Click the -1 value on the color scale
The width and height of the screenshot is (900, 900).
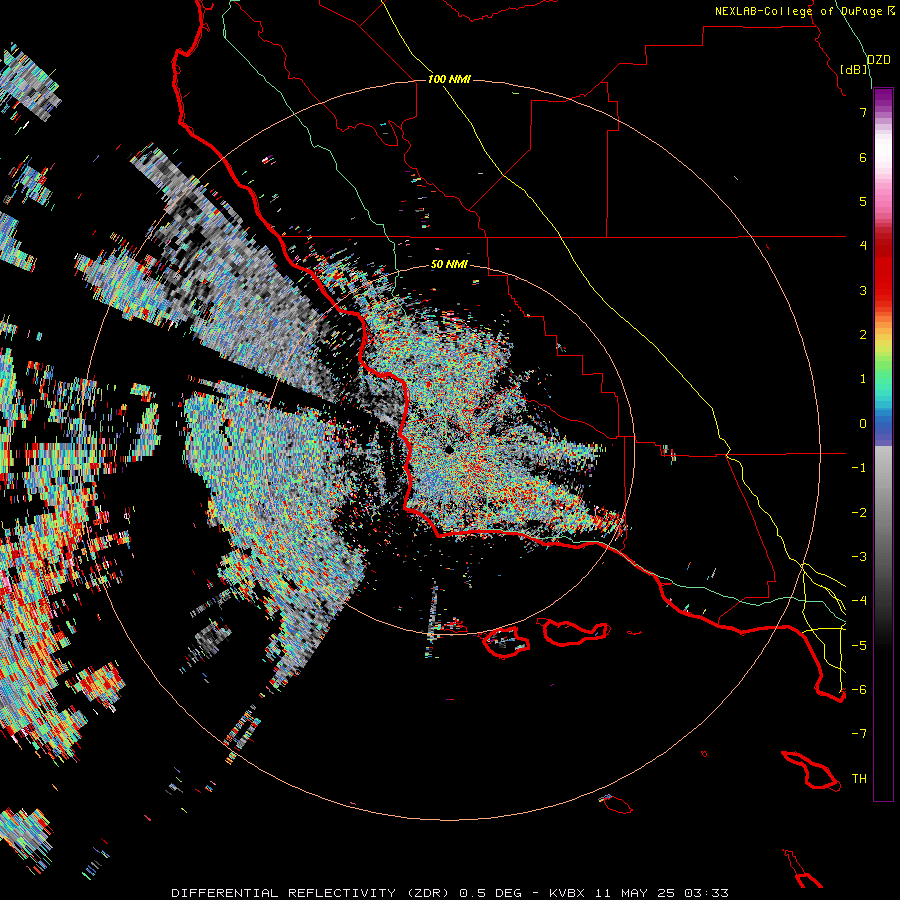[859, 468]
